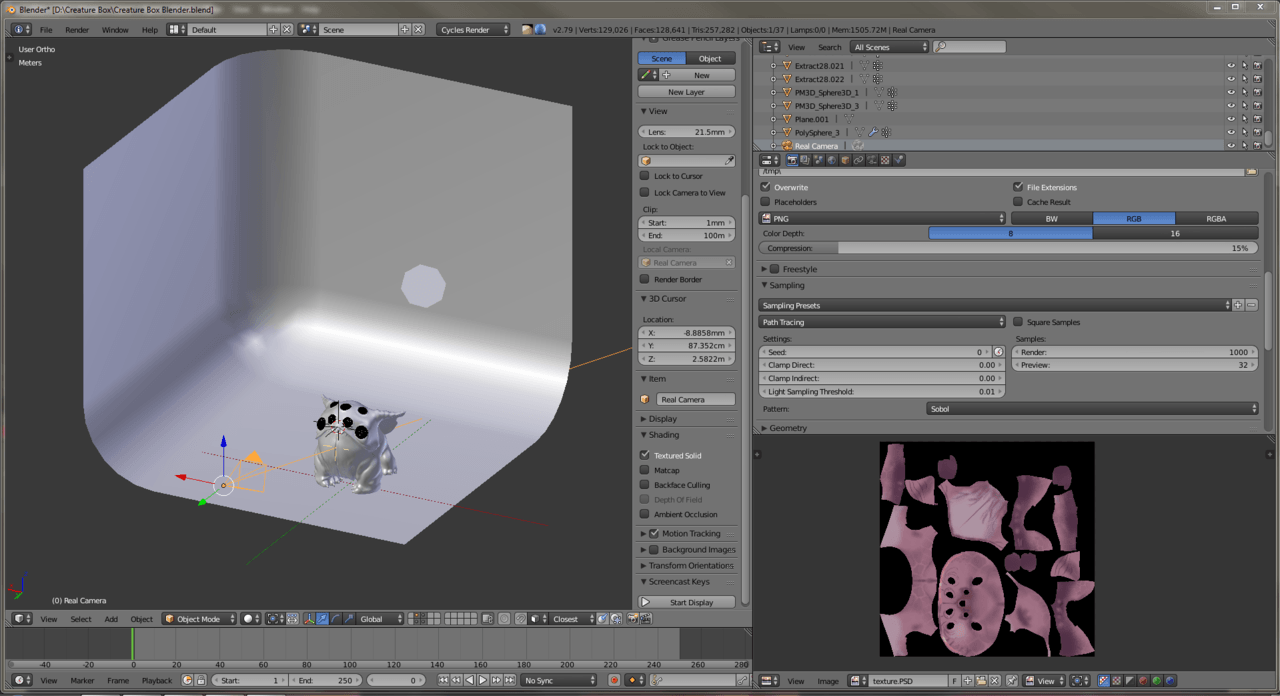Show green channel in image editor
This screenshot has height=696, width=1280.
click(1156, 681)
